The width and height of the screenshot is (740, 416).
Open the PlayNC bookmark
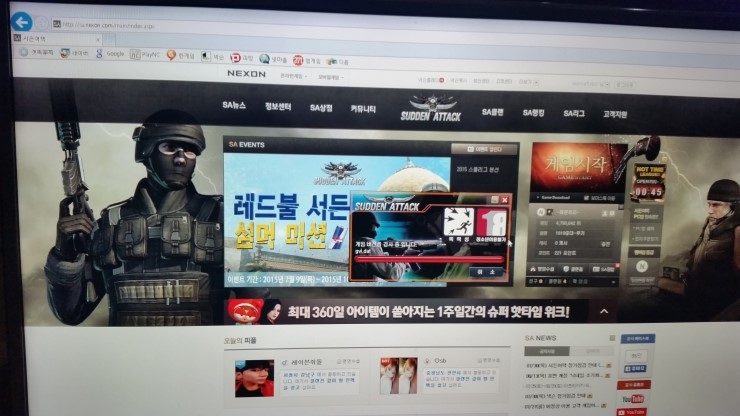145,55
